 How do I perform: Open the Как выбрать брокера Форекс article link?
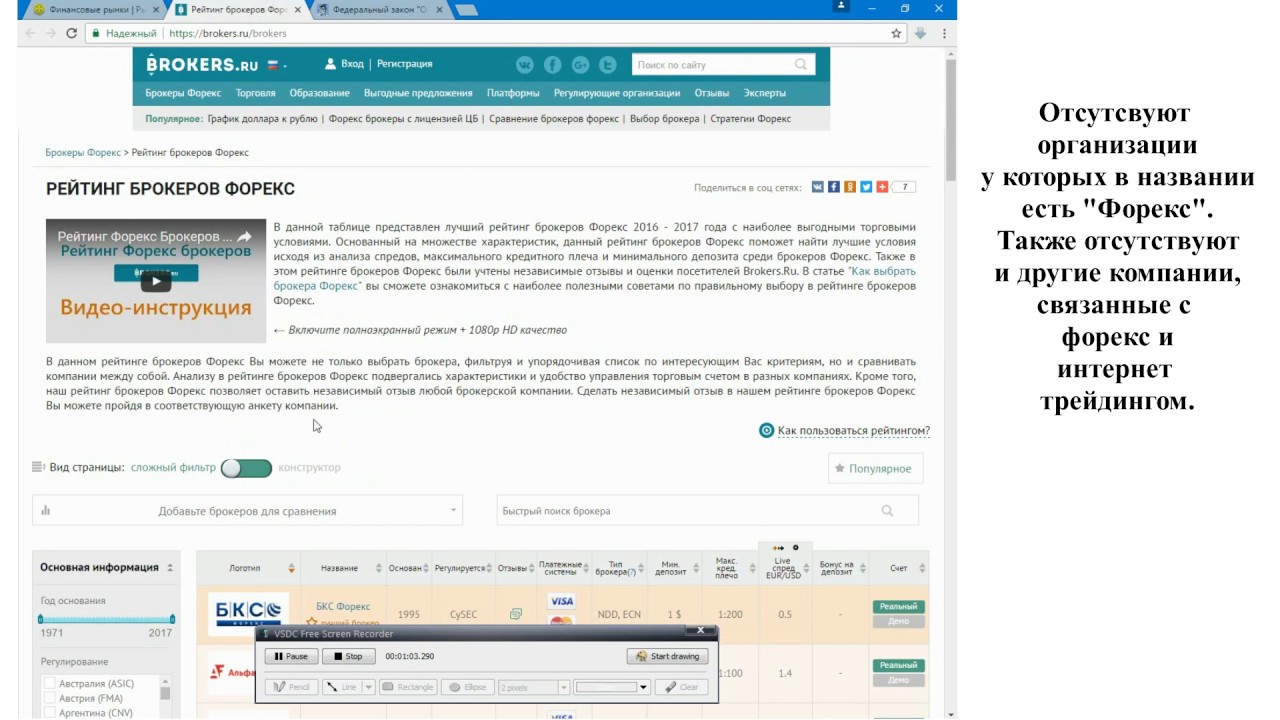point(594,278)
